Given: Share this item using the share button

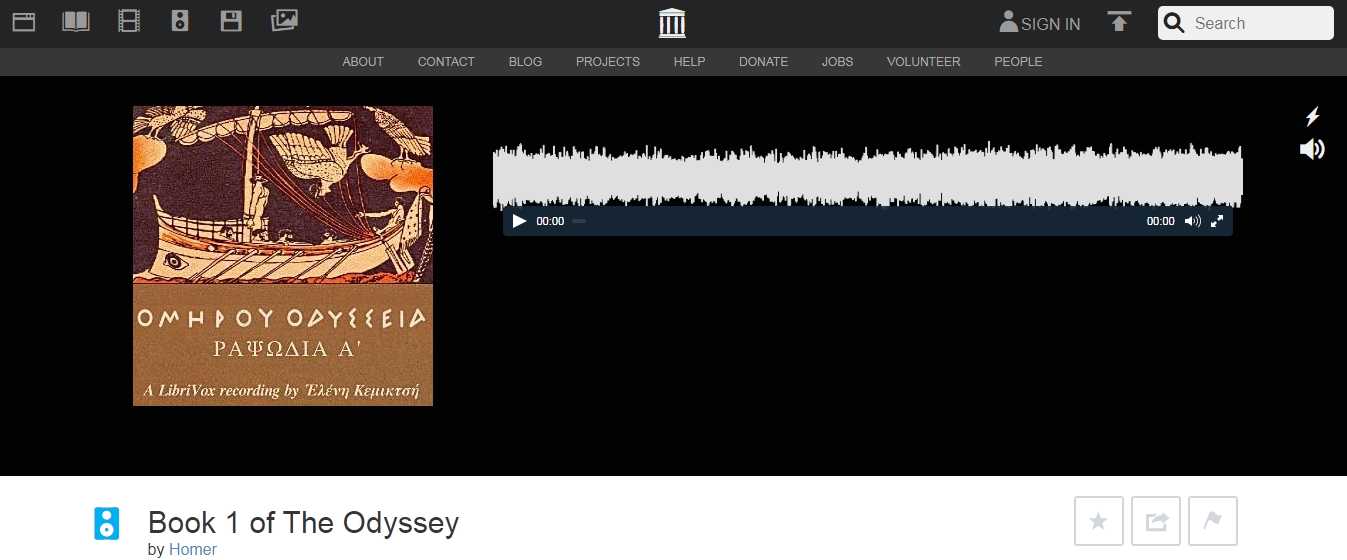Looking at the screenshot, I should (x=1156, y=521).
